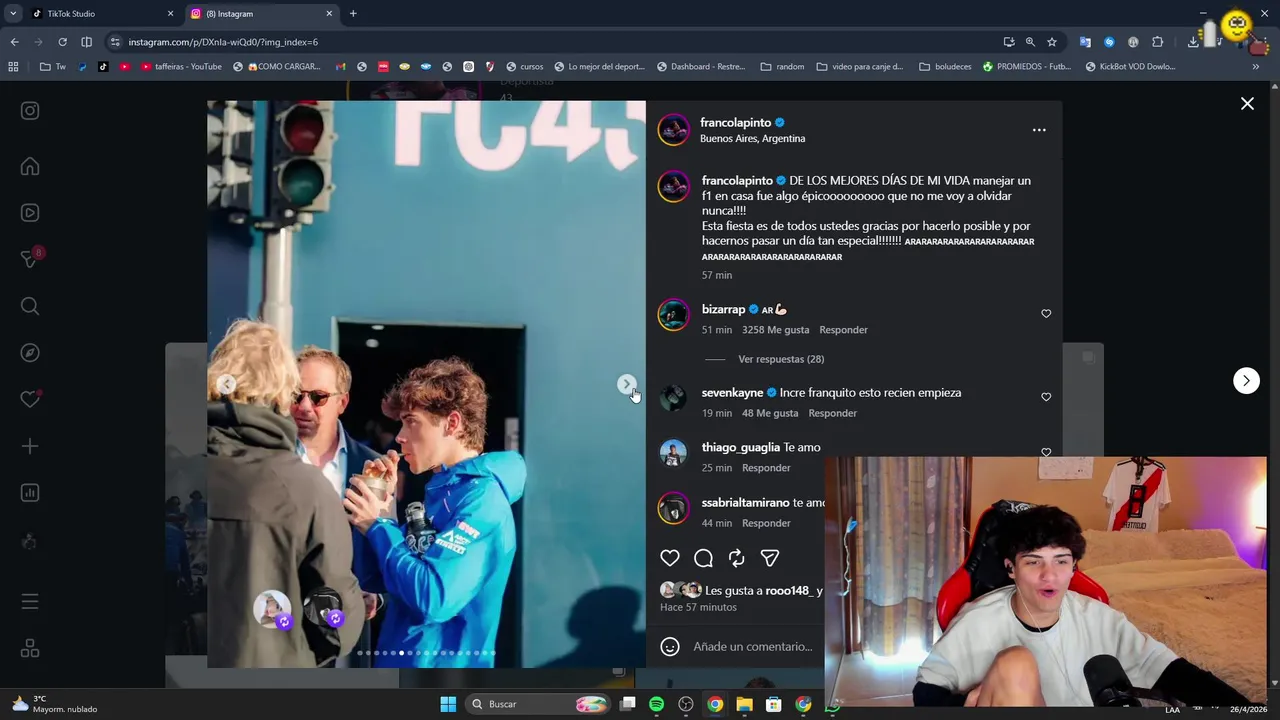This screenshot has height=720, width=1280.
Task: Open Chrome downloads icon
Action: click(x=1193, y=42)
